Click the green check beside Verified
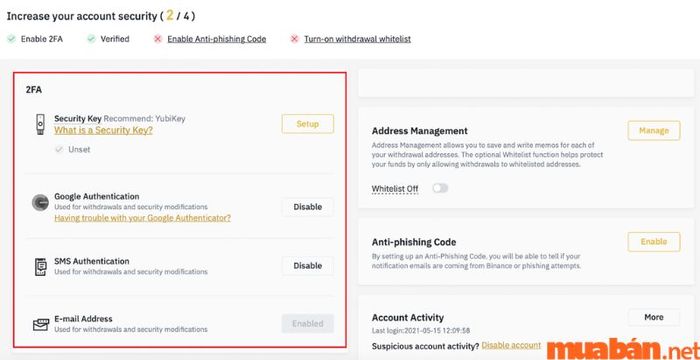The image size is (700, 360). click(91, 39)
